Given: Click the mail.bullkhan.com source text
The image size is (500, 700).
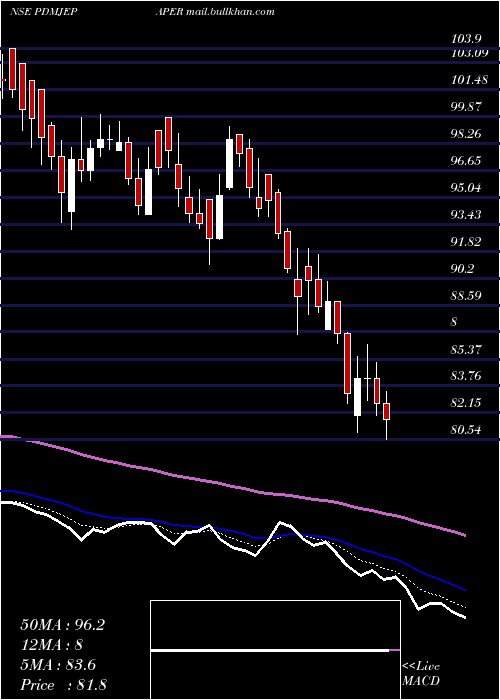Looking at the screenshot, I should point(230,12).
